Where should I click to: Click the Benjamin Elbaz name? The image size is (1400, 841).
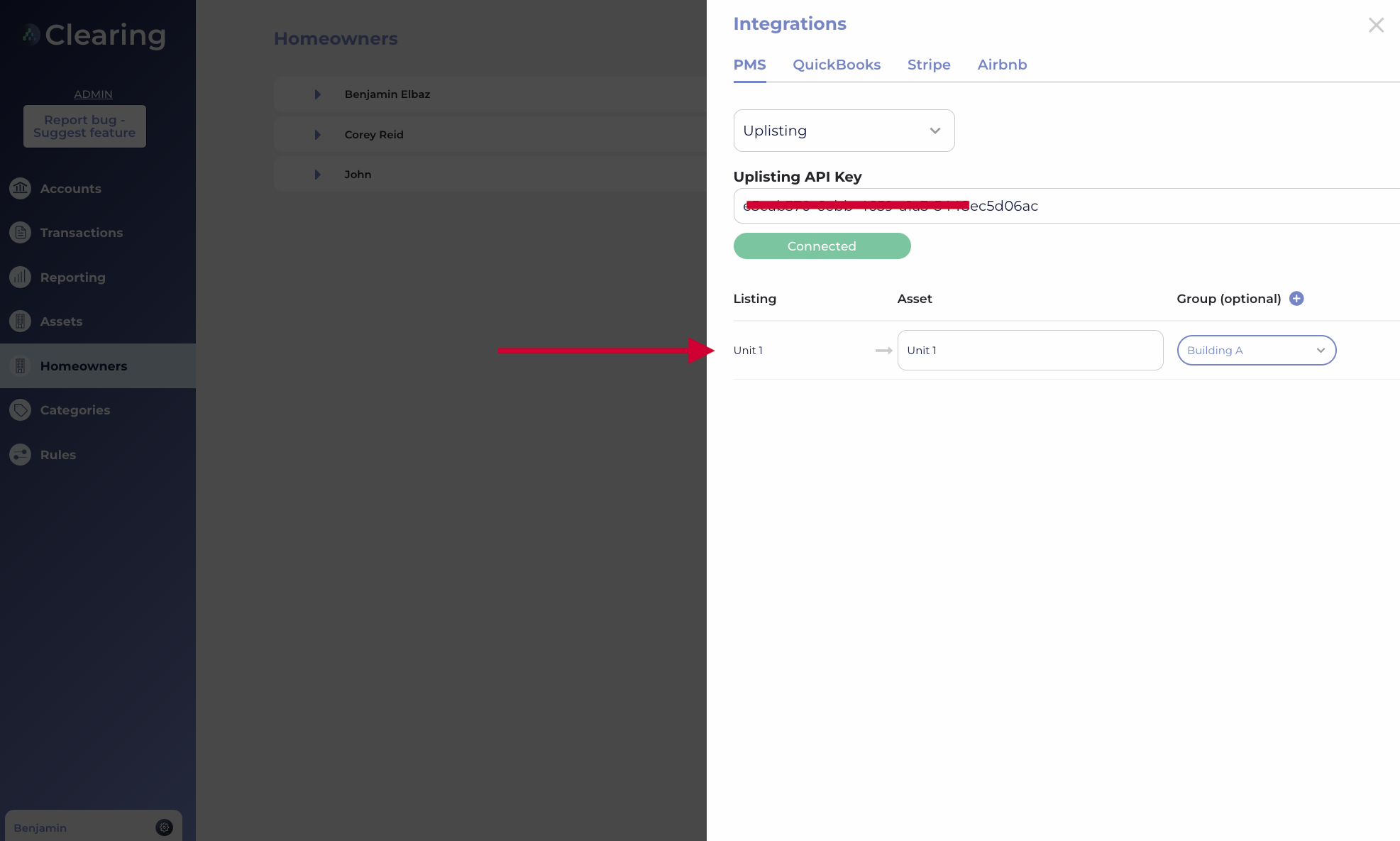[387, 94]
